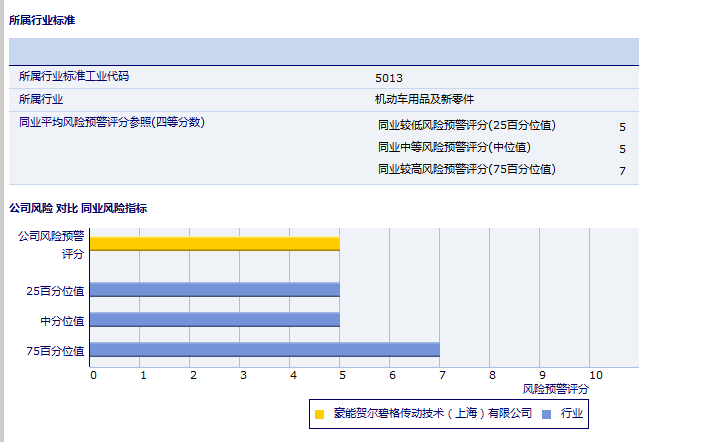This screenshot has width=724, height=442.
Task: Click the 75百分位值 y-axis label
Action: [55, 351]
